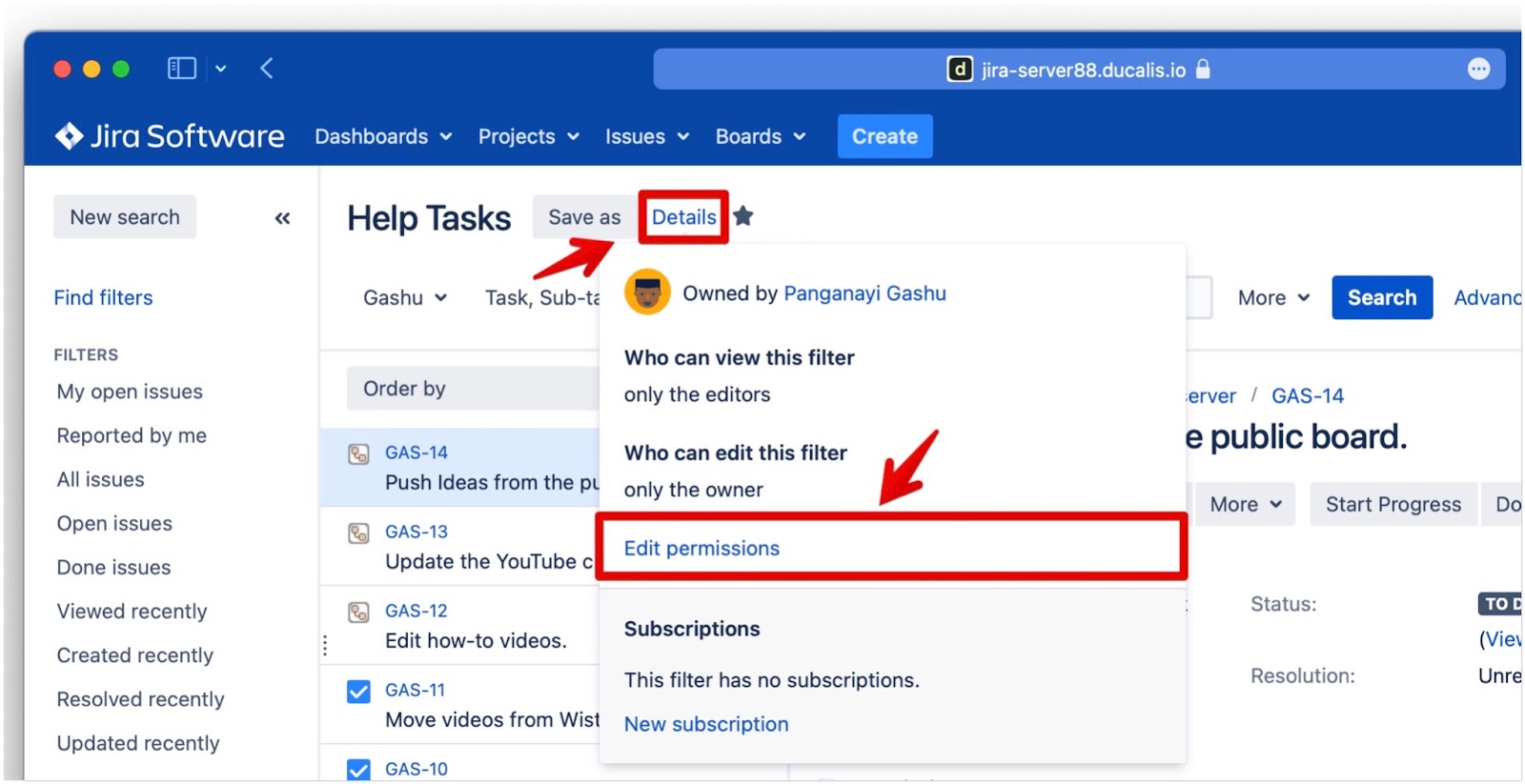1525x784 pixels.
Task: Open issue GAS-14 in the list
Action: point(416,452)
